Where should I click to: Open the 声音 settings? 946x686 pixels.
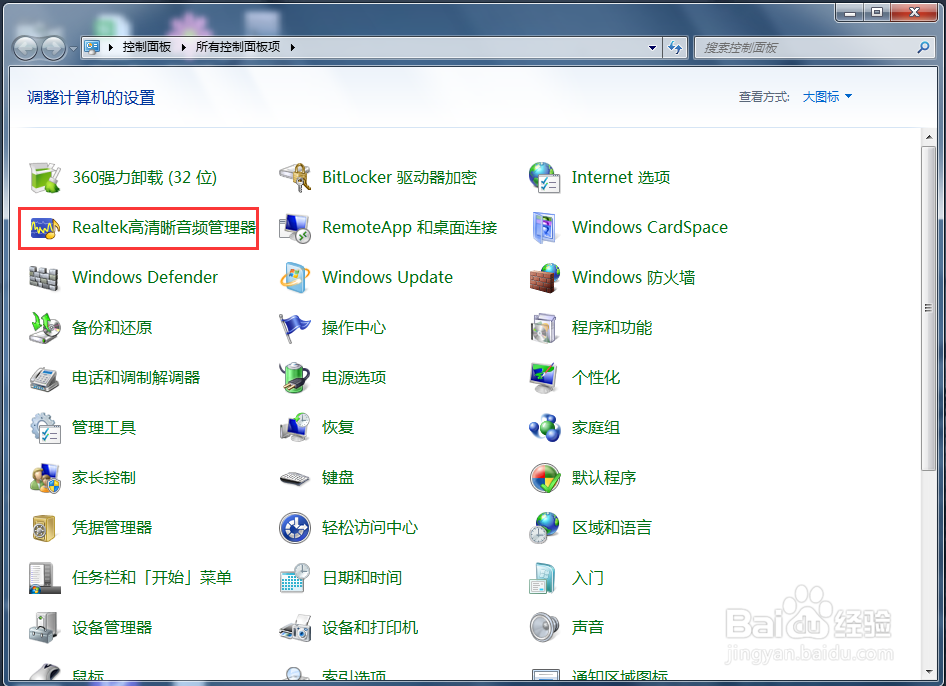[588, 627]
